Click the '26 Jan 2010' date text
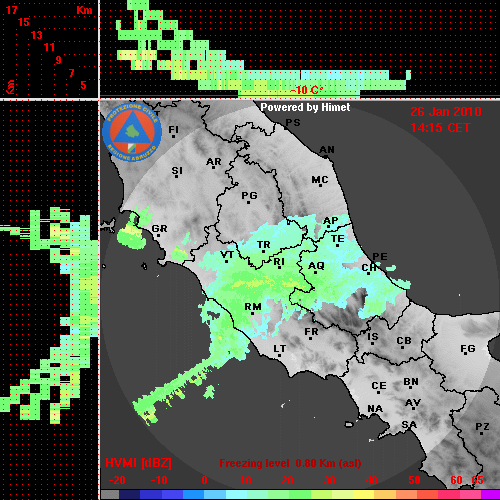 pos(446,112)
